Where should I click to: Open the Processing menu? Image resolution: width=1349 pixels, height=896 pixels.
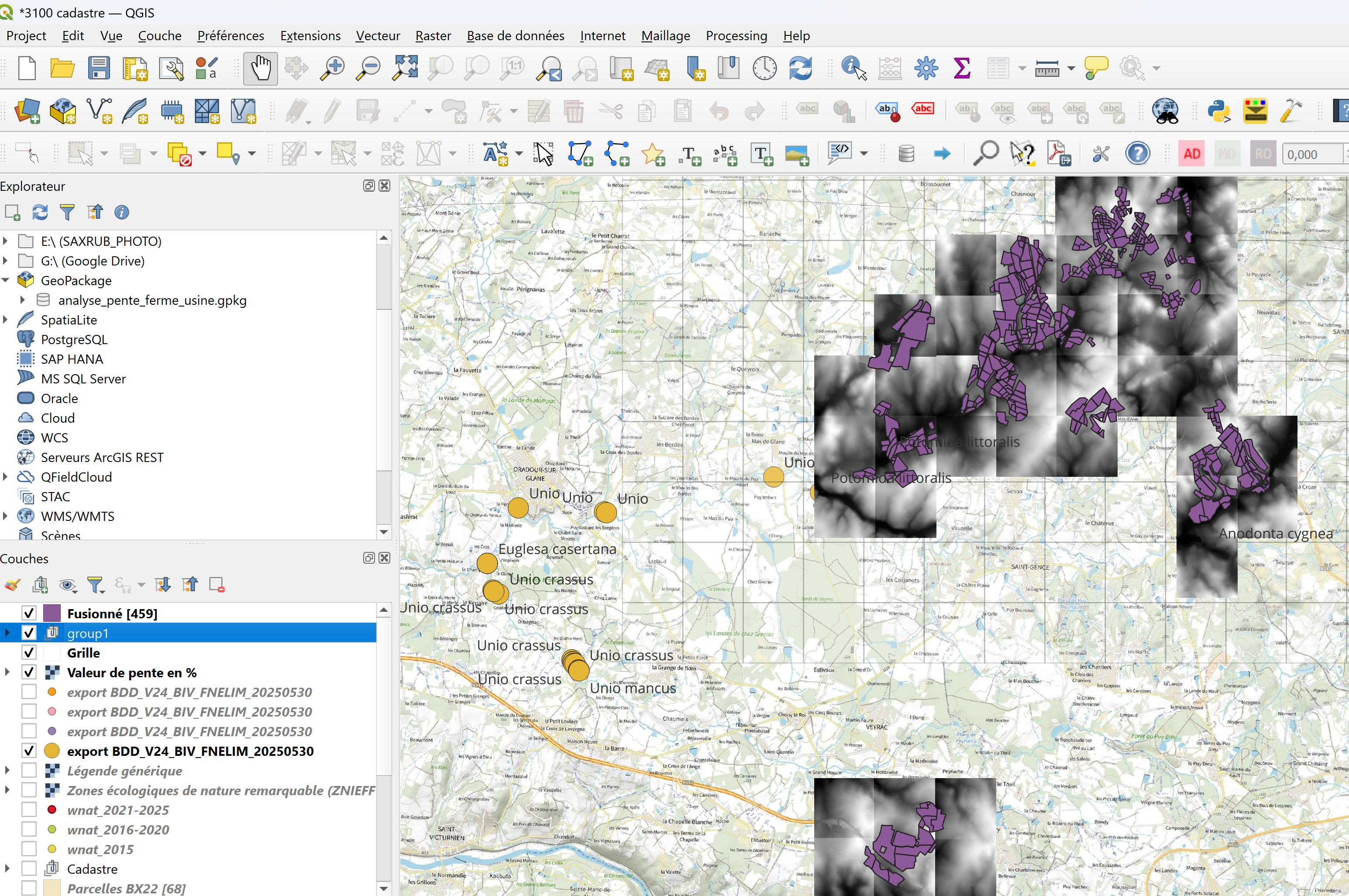[x=736, y=36]
